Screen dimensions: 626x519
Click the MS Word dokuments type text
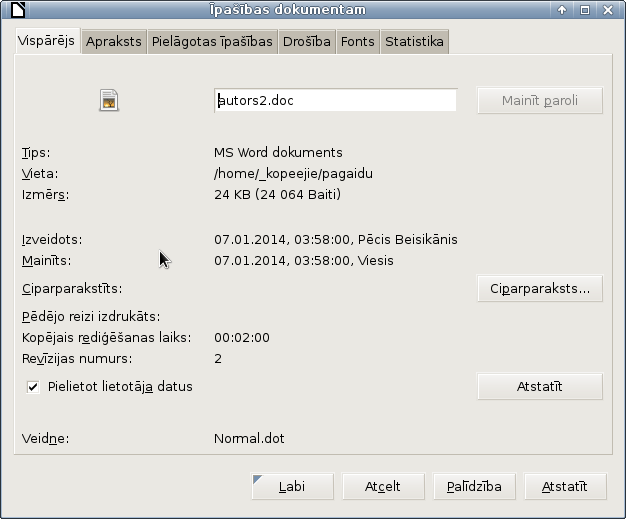278,153
